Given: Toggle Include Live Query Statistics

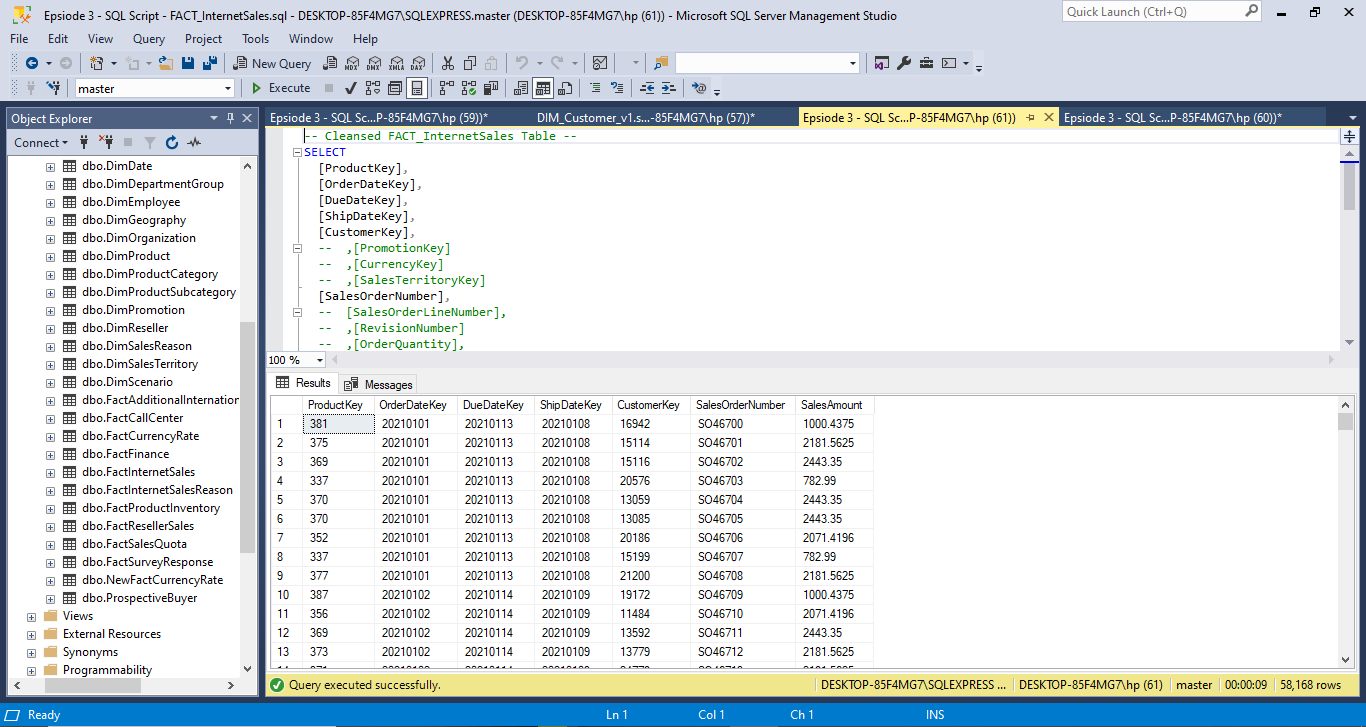Looking at the screenshot, I should tap(469, 88).
